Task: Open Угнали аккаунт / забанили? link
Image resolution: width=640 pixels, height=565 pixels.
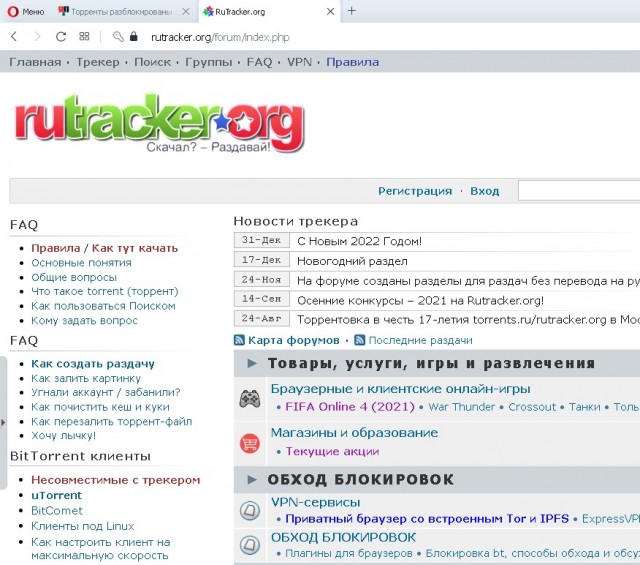Action: [106, 392]
